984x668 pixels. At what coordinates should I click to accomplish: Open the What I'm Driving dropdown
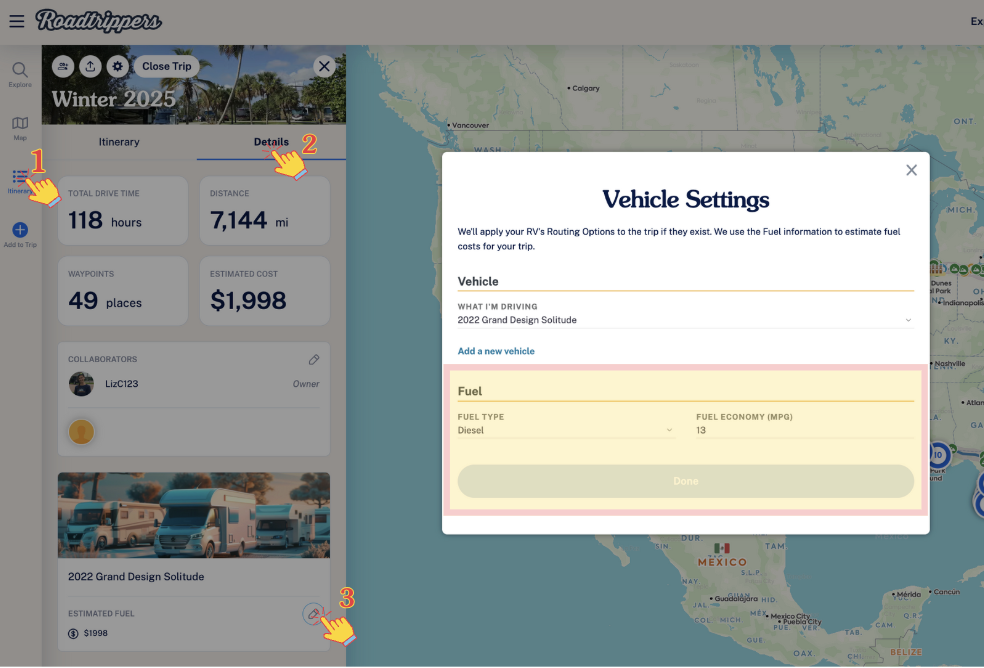coord(685,320)
